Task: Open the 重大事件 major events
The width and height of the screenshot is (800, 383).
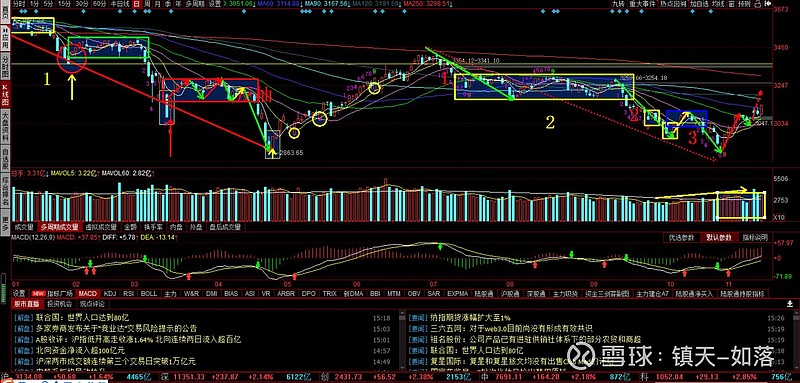Action: click(x=642, y=4)
